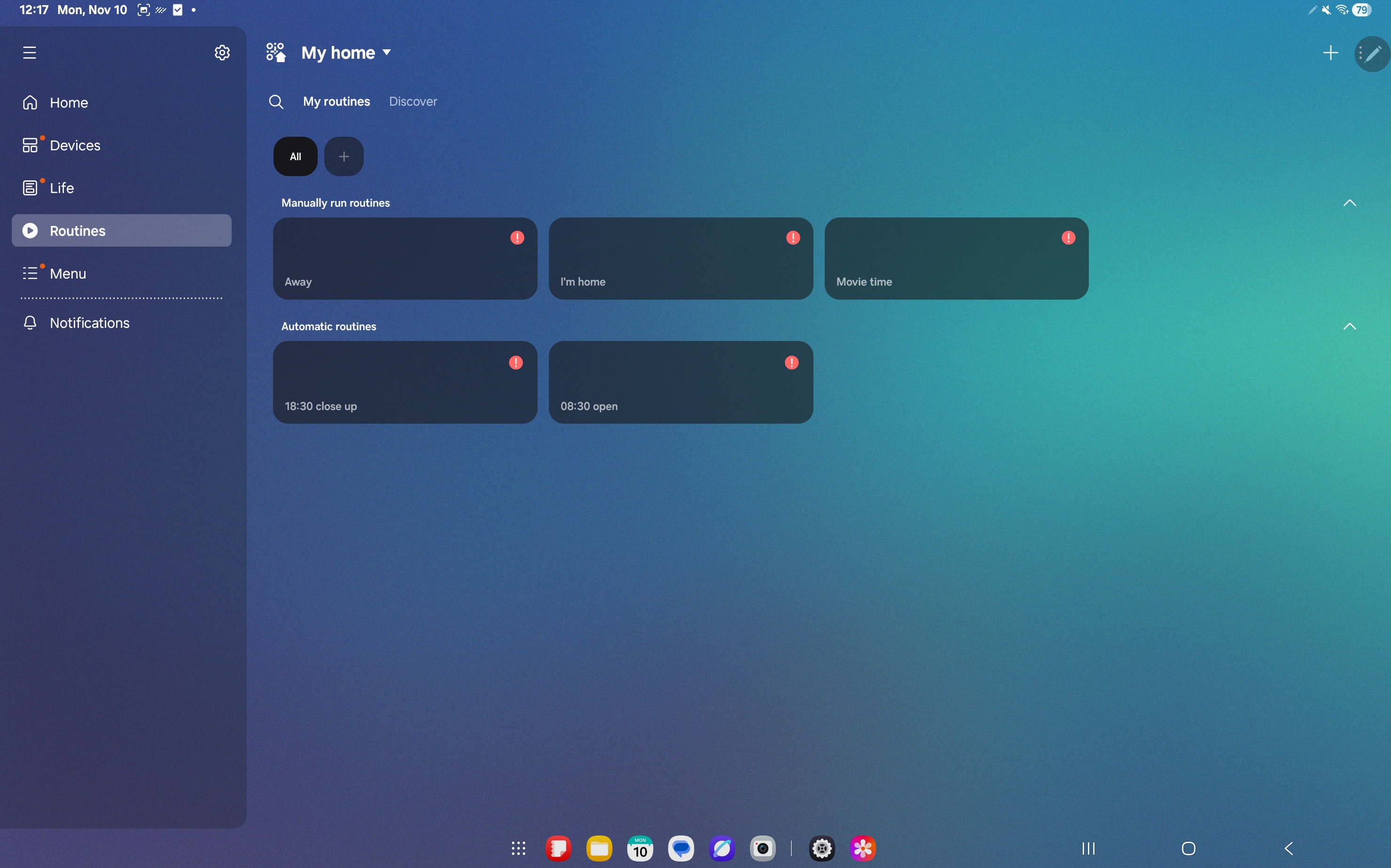Viewport: 1391px width, 868px height.
Task: Open SmartThings settings gear
Action: [x=222, y=53]
